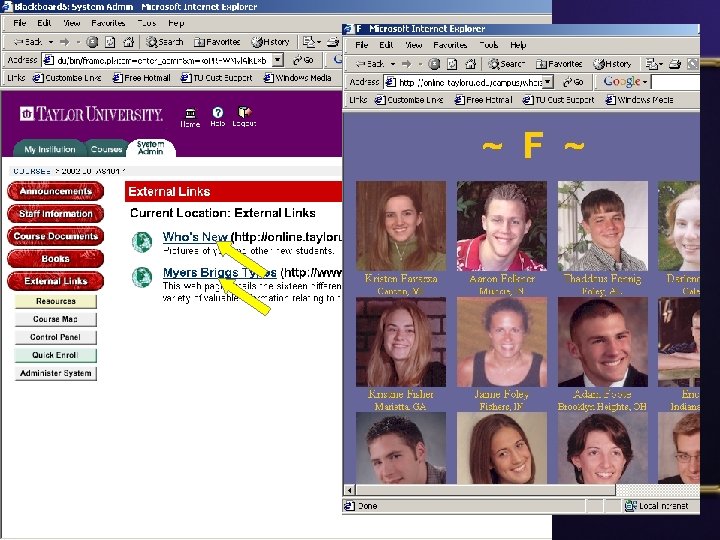Click External Links course menu button

coord(56,281)
